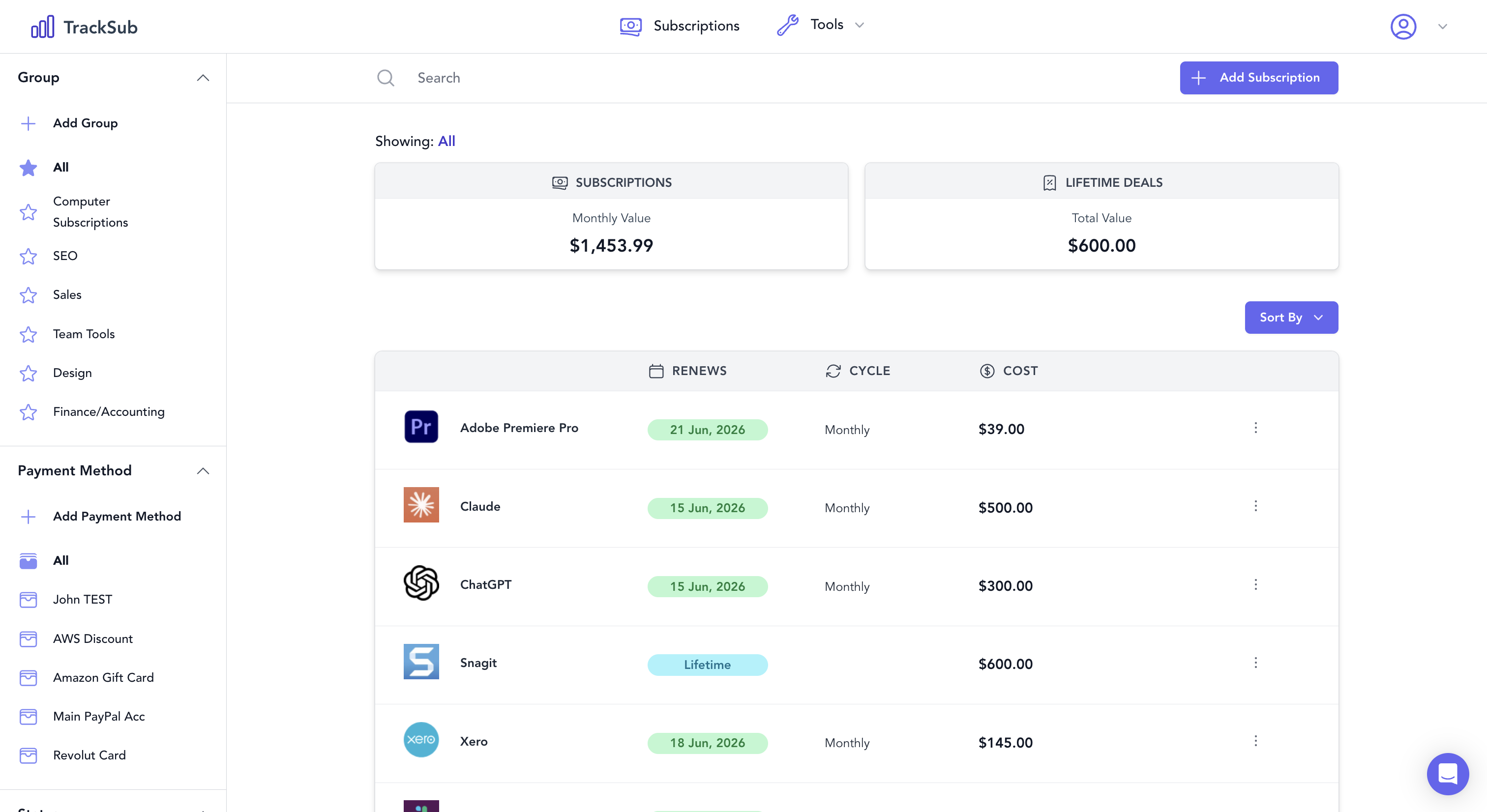Click the ChatGPT logo icon
The image size is (1487, 812).
click(x=421, y=583)
